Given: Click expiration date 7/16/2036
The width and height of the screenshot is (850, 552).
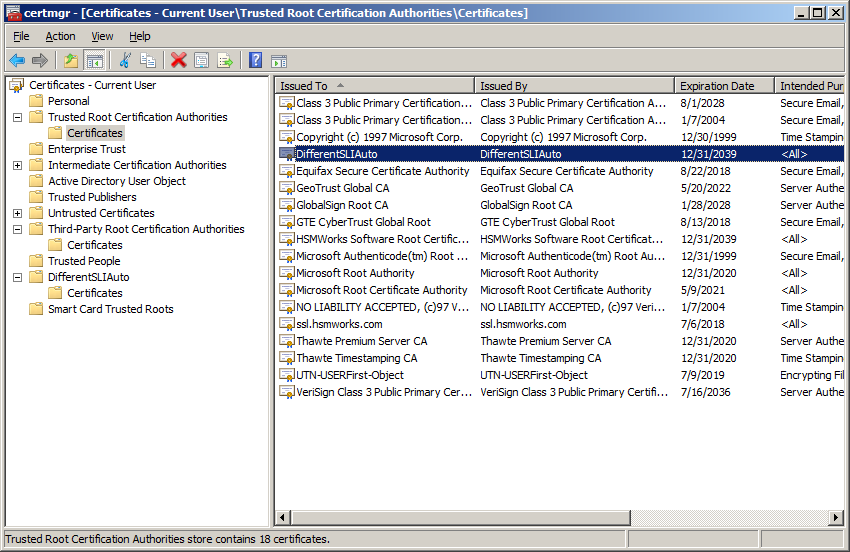Looking at the screenshot, I should (705, 392).
